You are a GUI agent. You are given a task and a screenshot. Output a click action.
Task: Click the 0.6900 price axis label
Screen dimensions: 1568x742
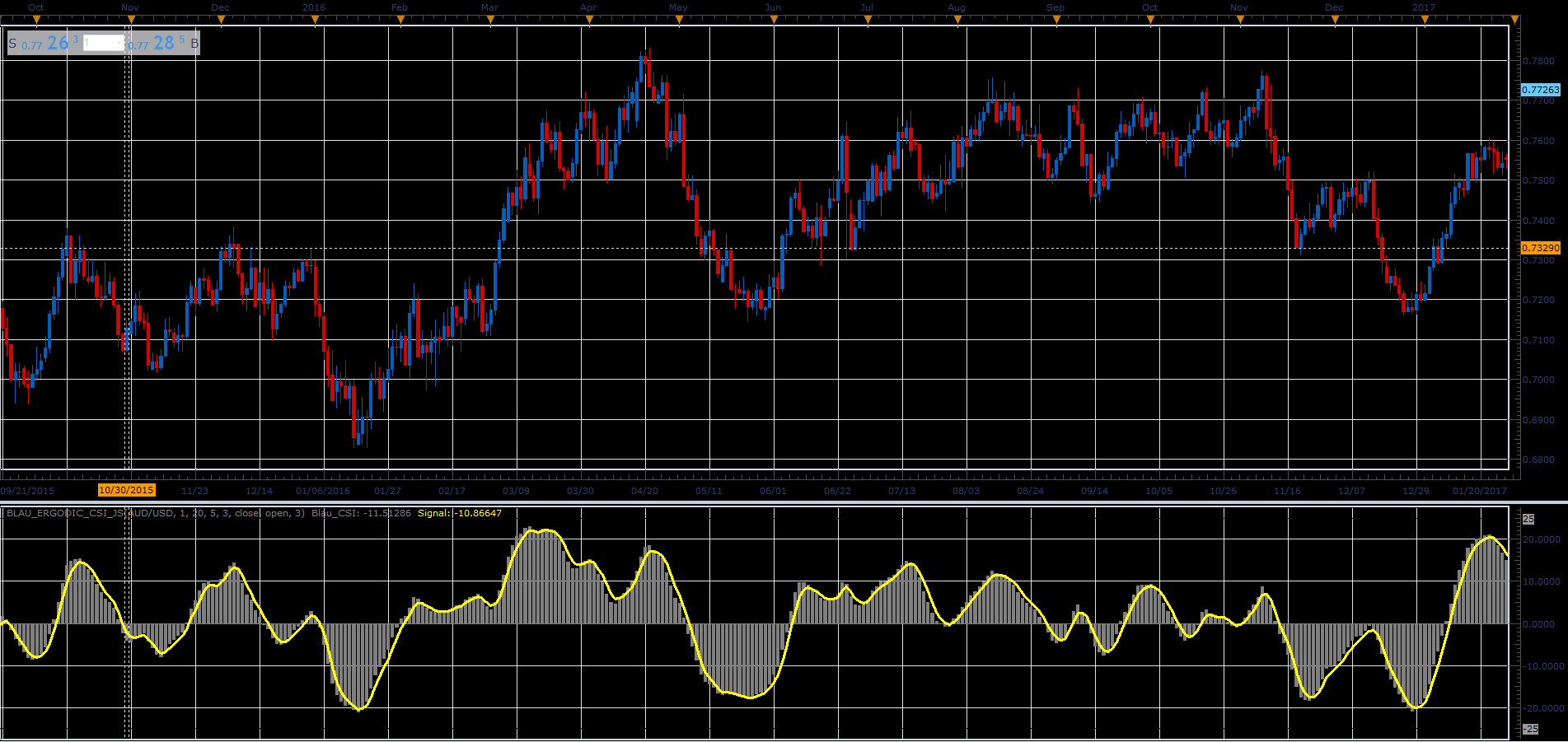point(1538,420)
